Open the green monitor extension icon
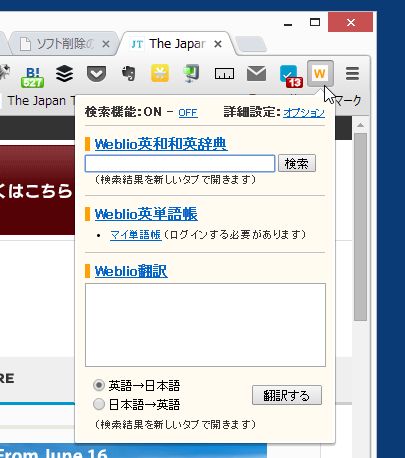Viewport: 405px width, 458px height. coord(191,73)
